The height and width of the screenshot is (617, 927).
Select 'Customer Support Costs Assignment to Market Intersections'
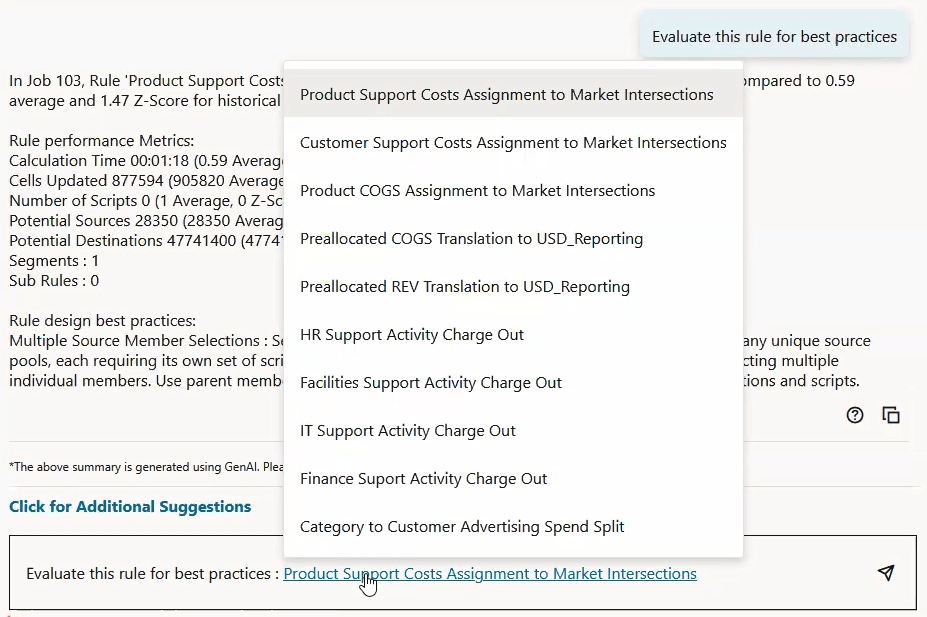(513, 142)
